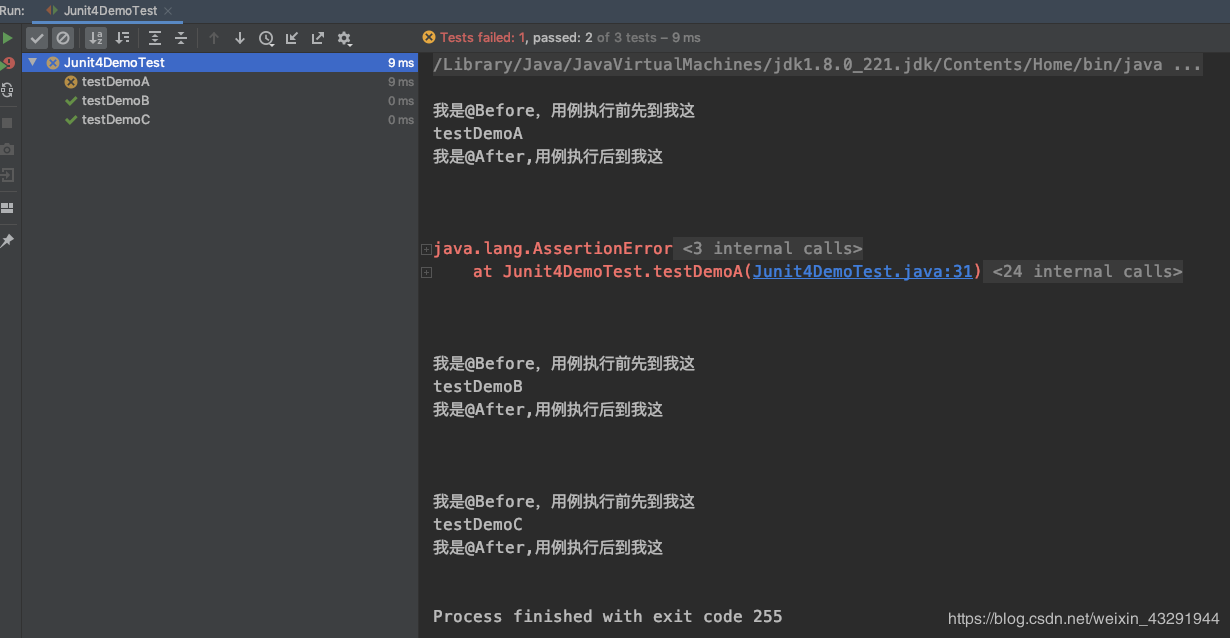Viewport: 1230px width, 638px height.
Task: Click 'Process finished with exit code 255' text
Action: 608,616
